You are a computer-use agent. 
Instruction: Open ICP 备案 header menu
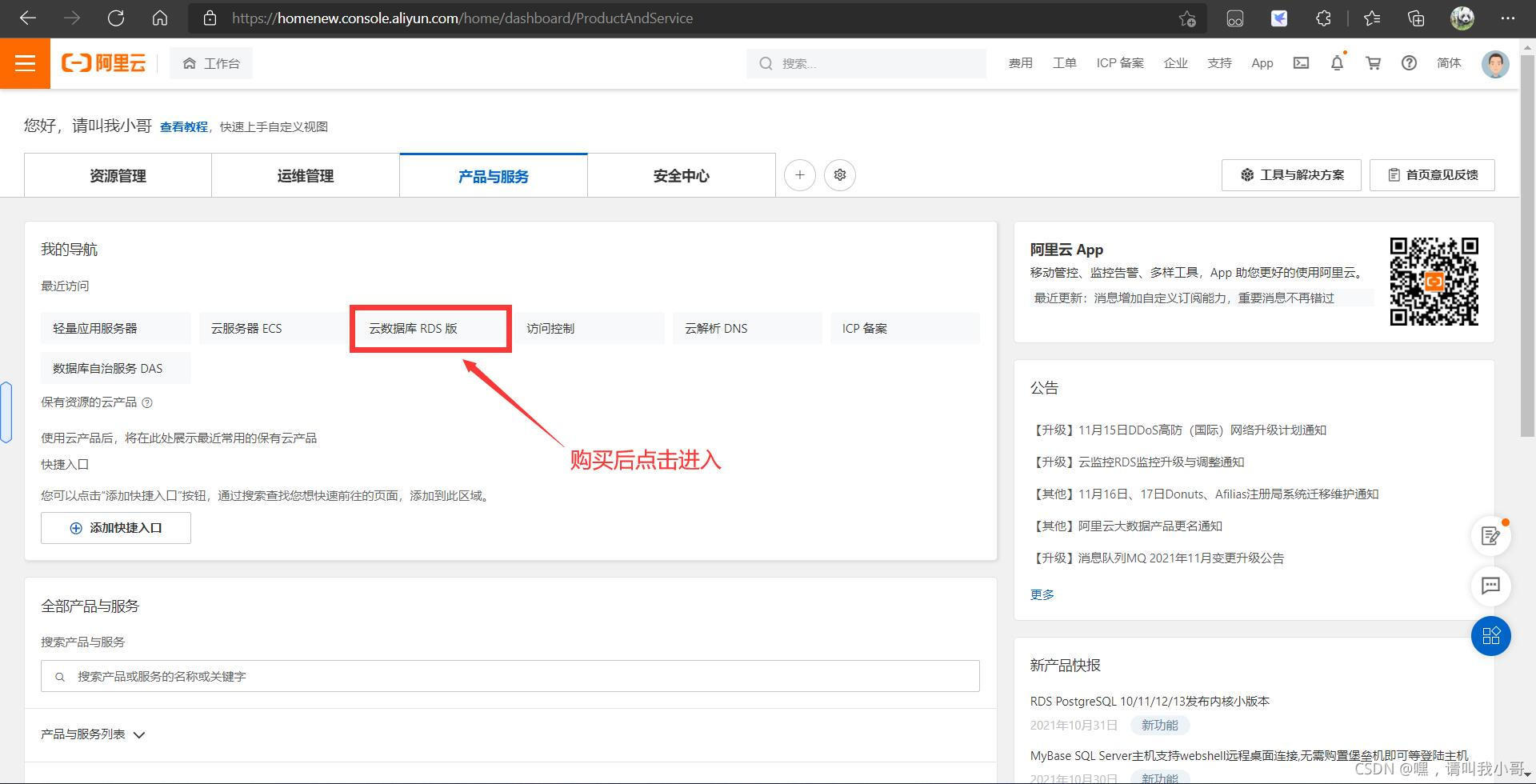point(1120,63)
